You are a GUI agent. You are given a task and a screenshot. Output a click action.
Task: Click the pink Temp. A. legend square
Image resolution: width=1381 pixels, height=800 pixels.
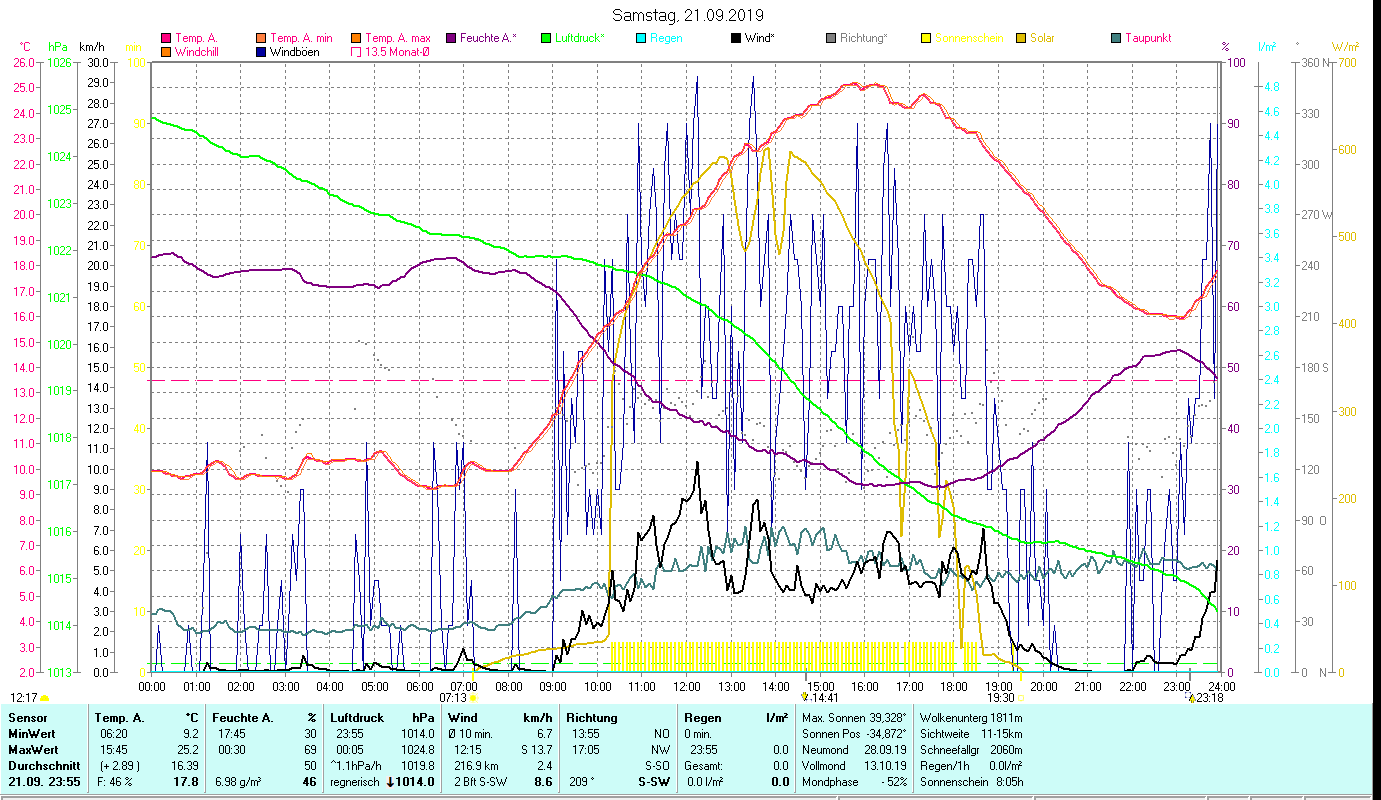coord(166,39)
